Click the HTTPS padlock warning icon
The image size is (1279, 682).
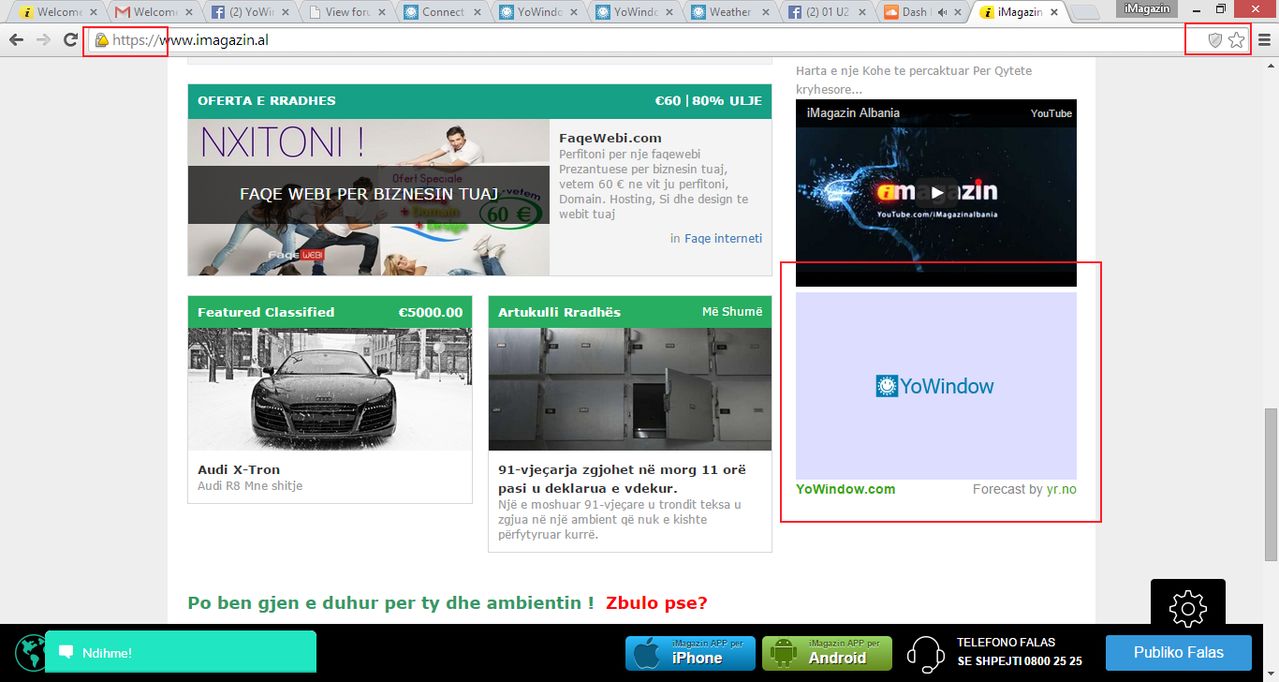pyautogui.click(x=101, y=40)
